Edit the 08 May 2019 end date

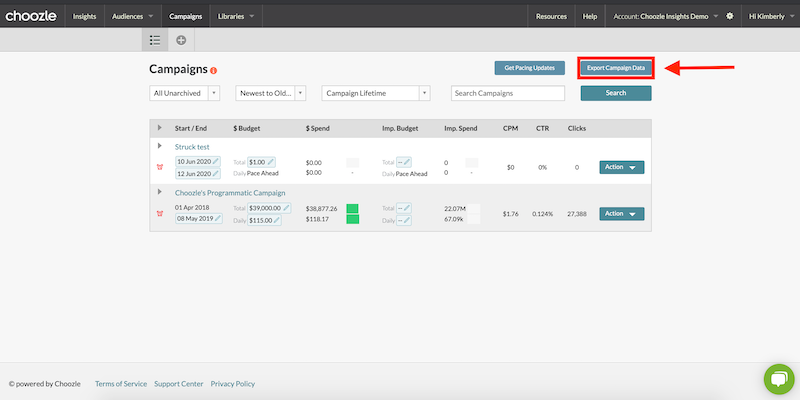[x=198, y=218]
